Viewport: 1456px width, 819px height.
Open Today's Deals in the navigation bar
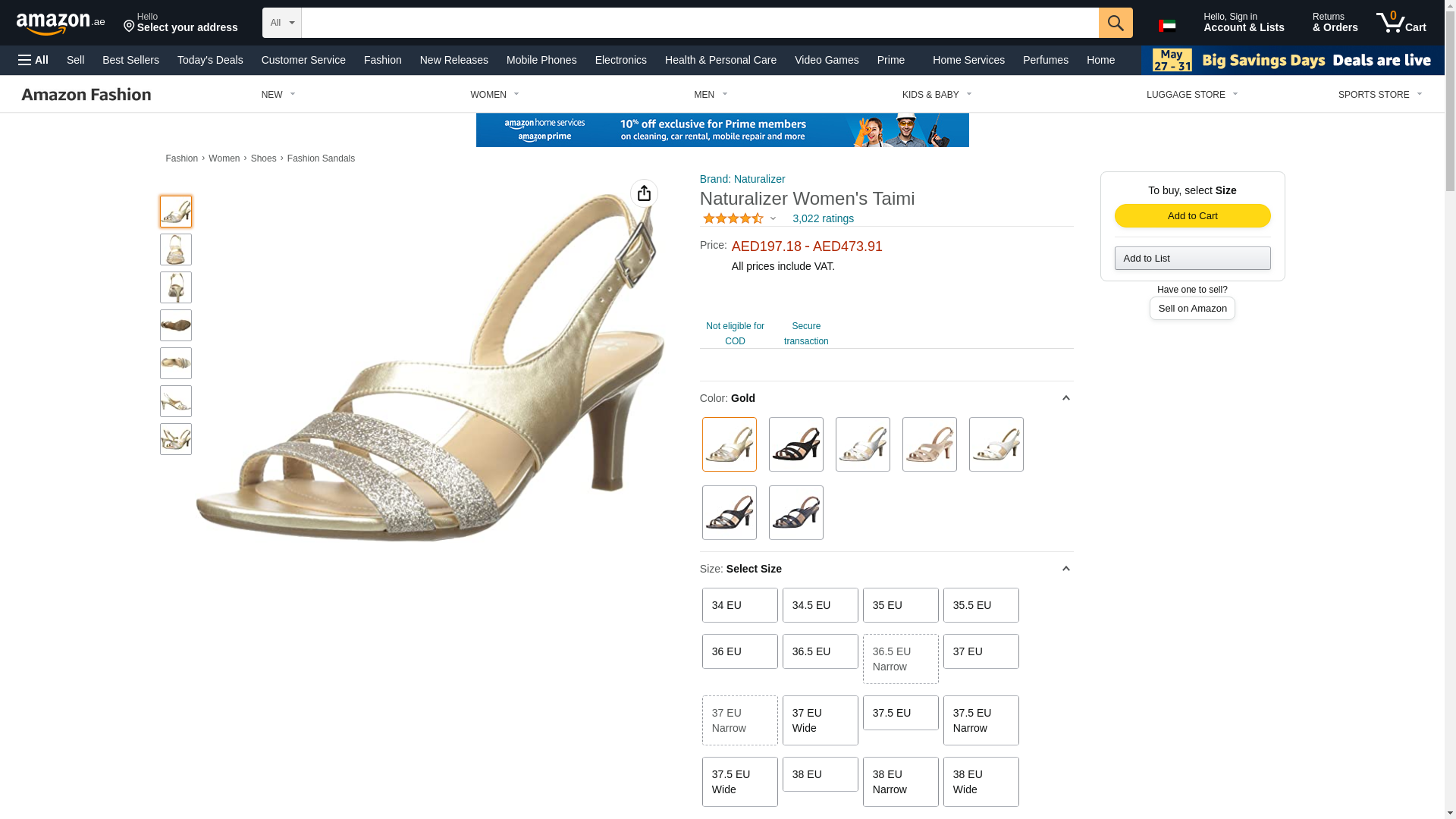[x=210, y=60]
